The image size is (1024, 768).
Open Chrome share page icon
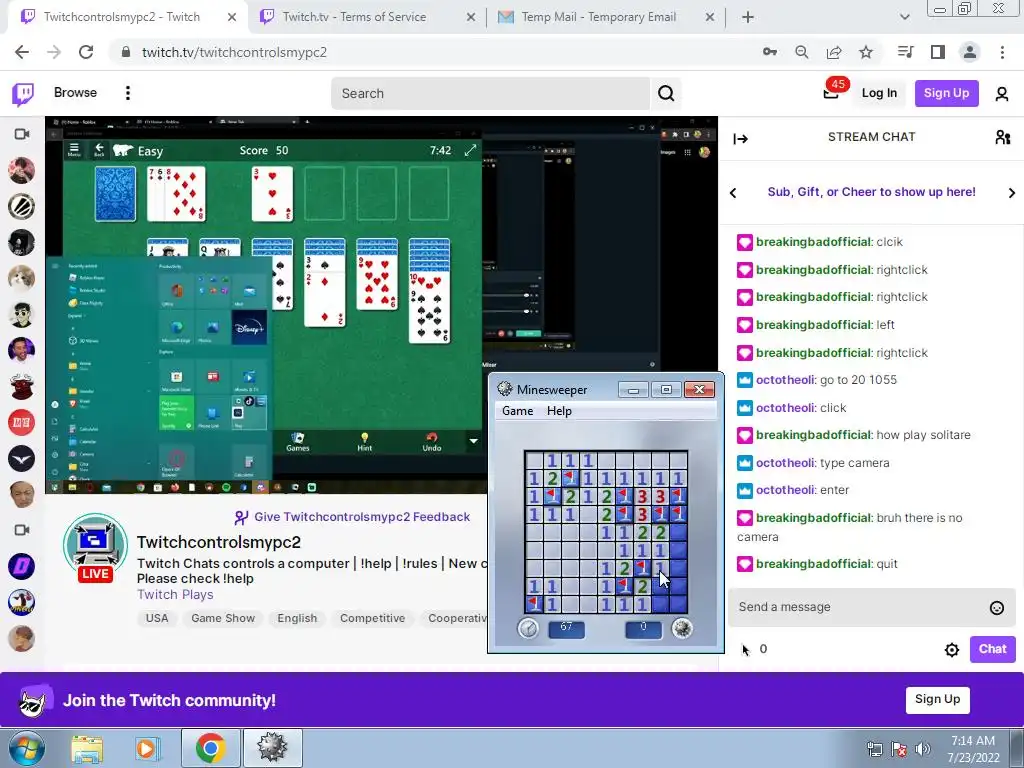point(834,52)
